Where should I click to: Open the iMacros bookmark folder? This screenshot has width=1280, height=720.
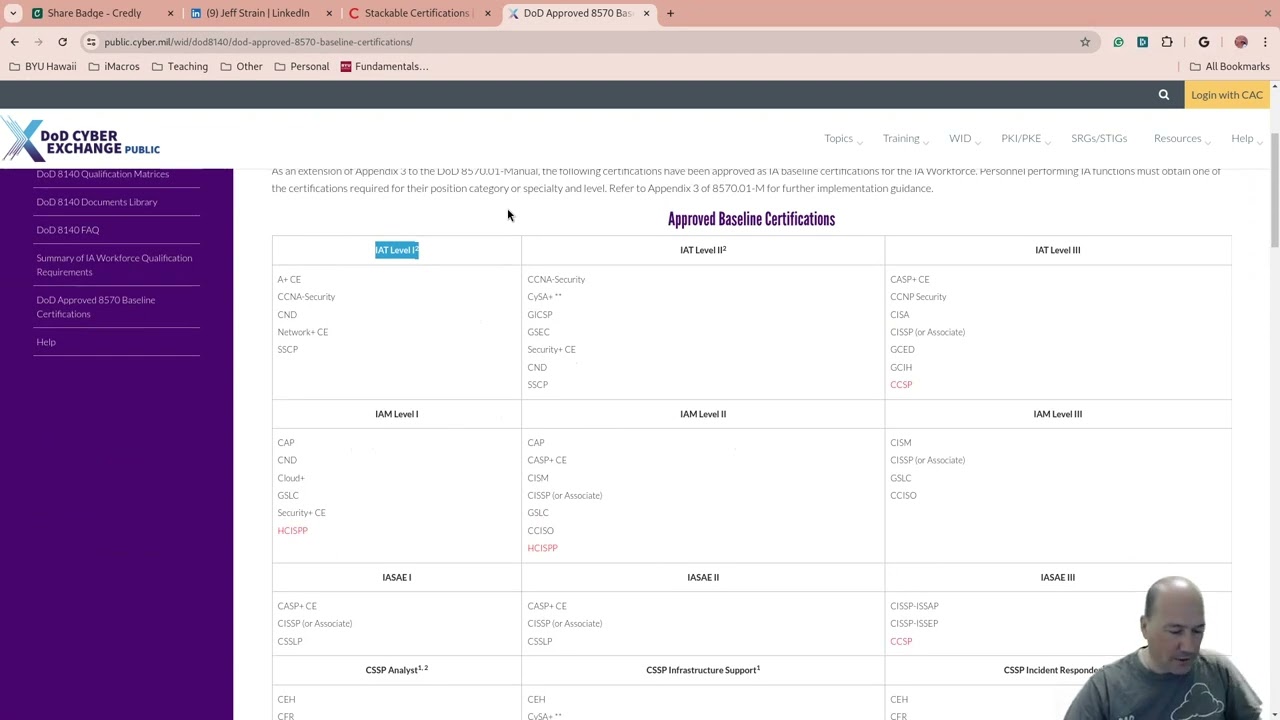click(114, 66)
